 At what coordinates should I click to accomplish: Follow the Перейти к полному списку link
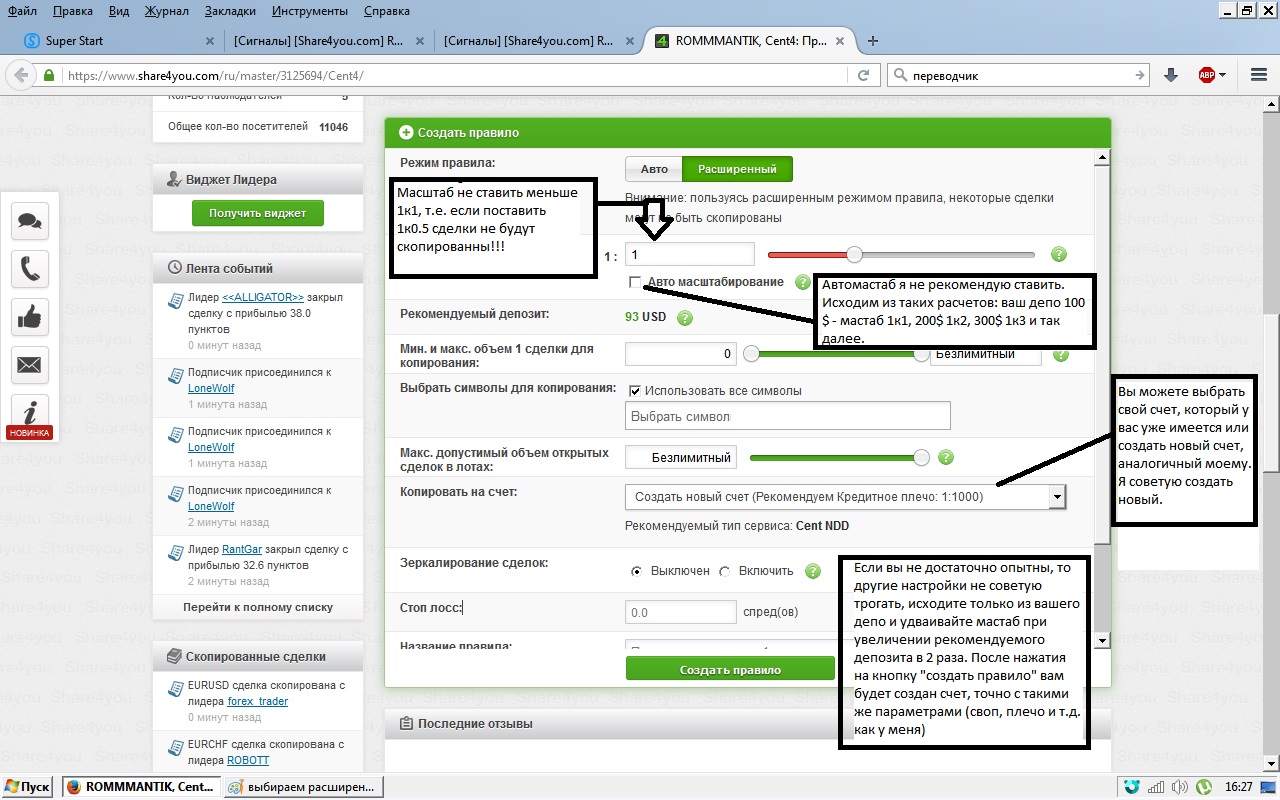(258, 607)
